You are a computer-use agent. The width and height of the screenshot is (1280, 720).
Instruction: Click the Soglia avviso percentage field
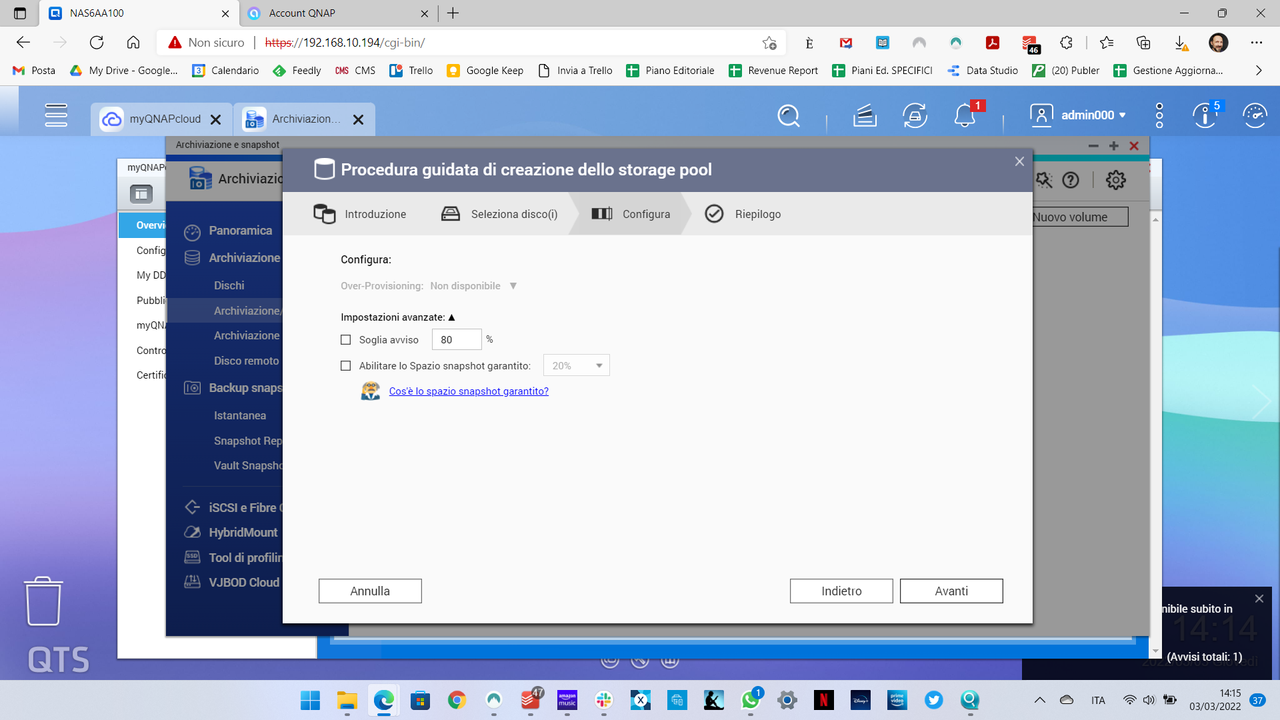[457, 340]
